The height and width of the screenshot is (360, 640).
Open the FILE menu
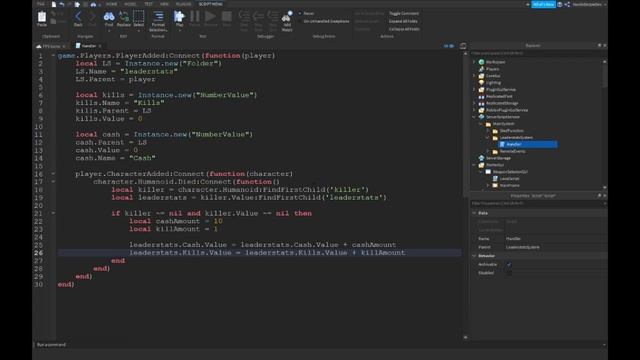coord(41,4)
